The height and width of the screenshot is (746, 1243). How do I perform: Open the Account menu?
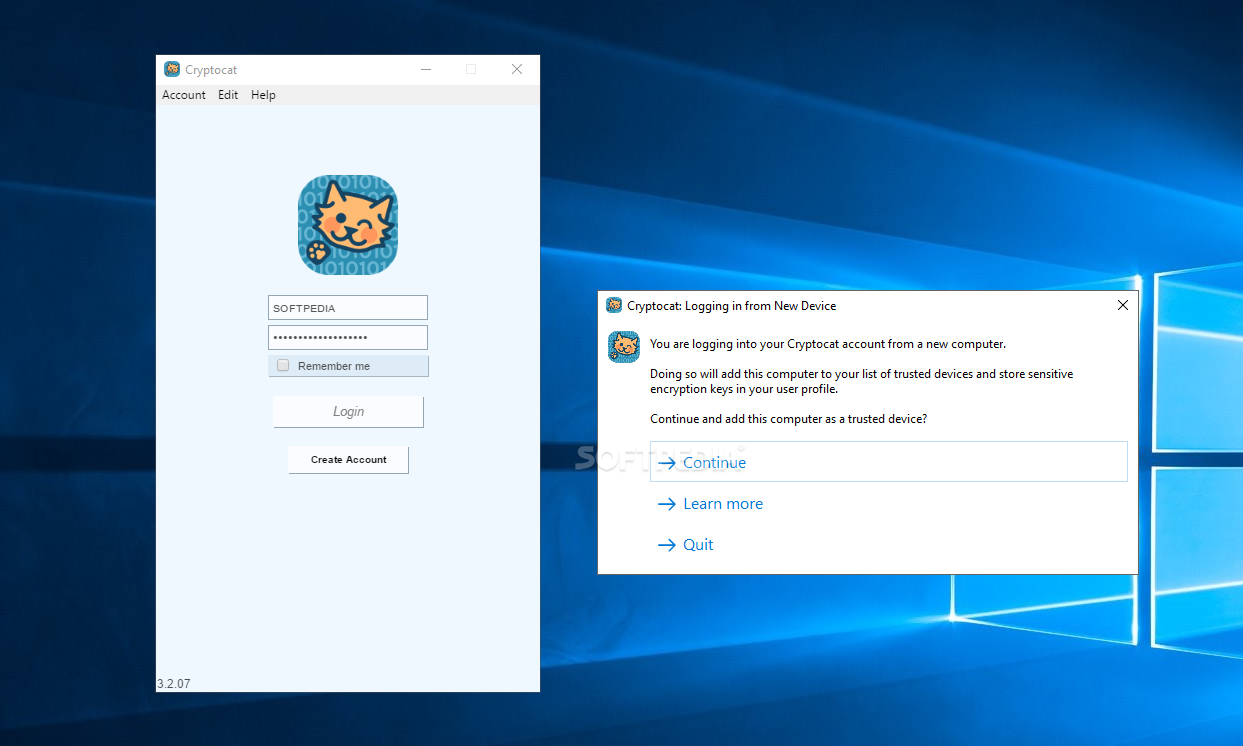click(x=184, y=95)
